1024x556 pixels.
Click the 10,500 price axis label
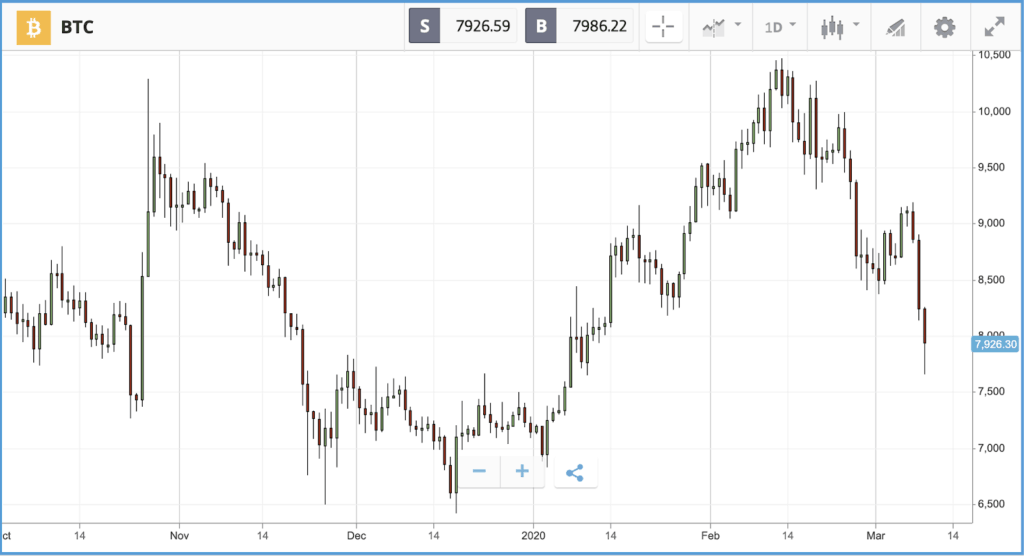[994, 55]
